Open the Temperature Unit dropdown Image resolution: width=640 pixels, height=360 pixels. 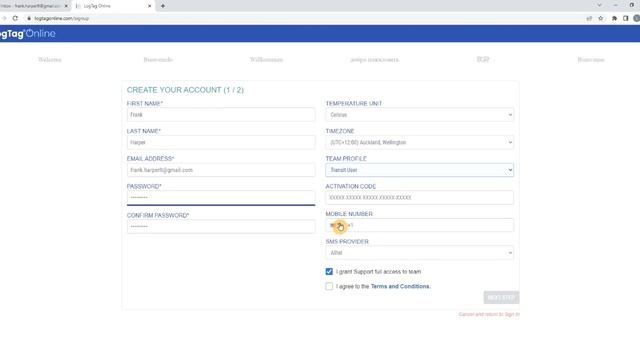(x=420, y=115)
